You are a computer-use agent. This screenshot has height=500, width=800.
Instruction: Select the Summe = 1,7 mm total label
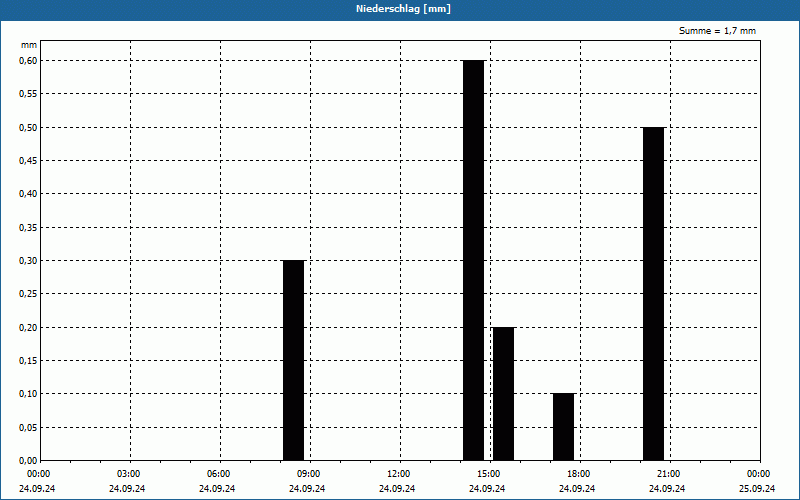[717, 31]
